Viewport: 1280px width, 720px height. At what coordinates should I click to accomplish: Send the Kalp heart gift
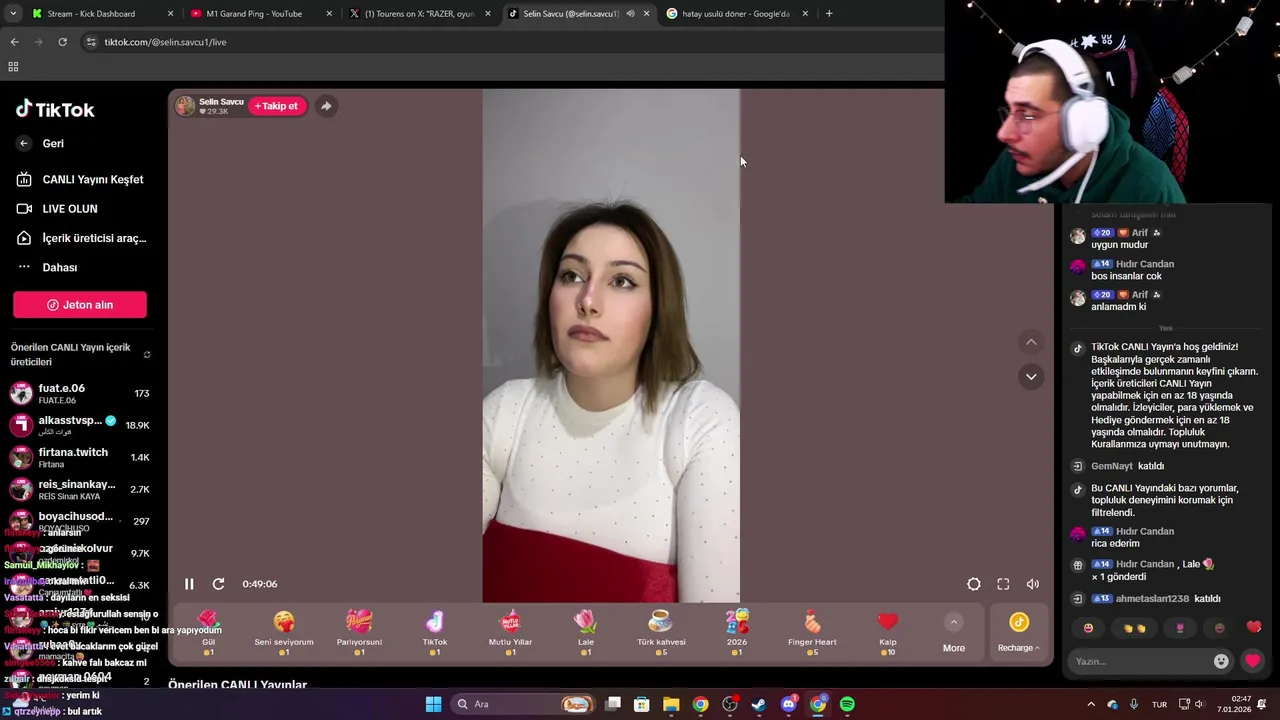coord(888,632)
